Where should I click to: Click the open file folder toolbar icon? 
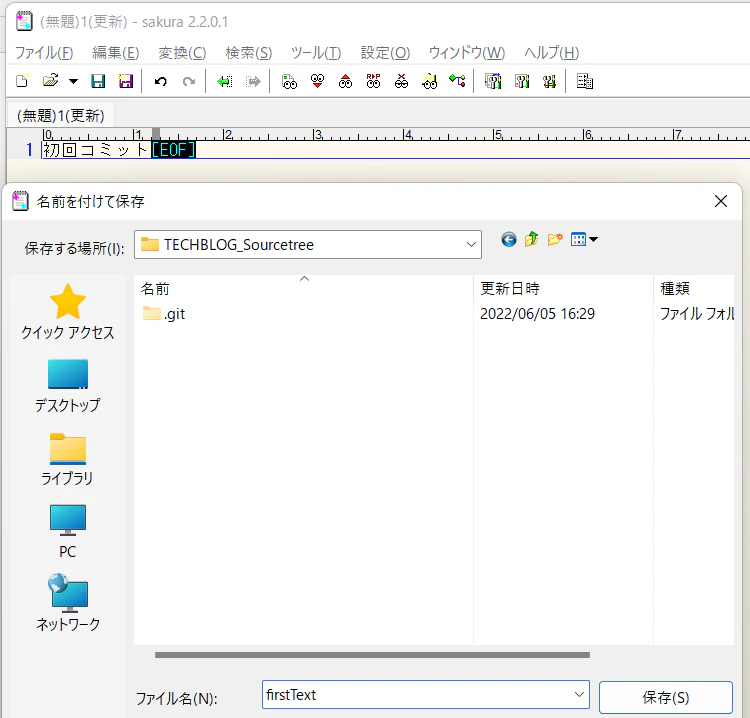pyautogui.click(x=50, y=81)
